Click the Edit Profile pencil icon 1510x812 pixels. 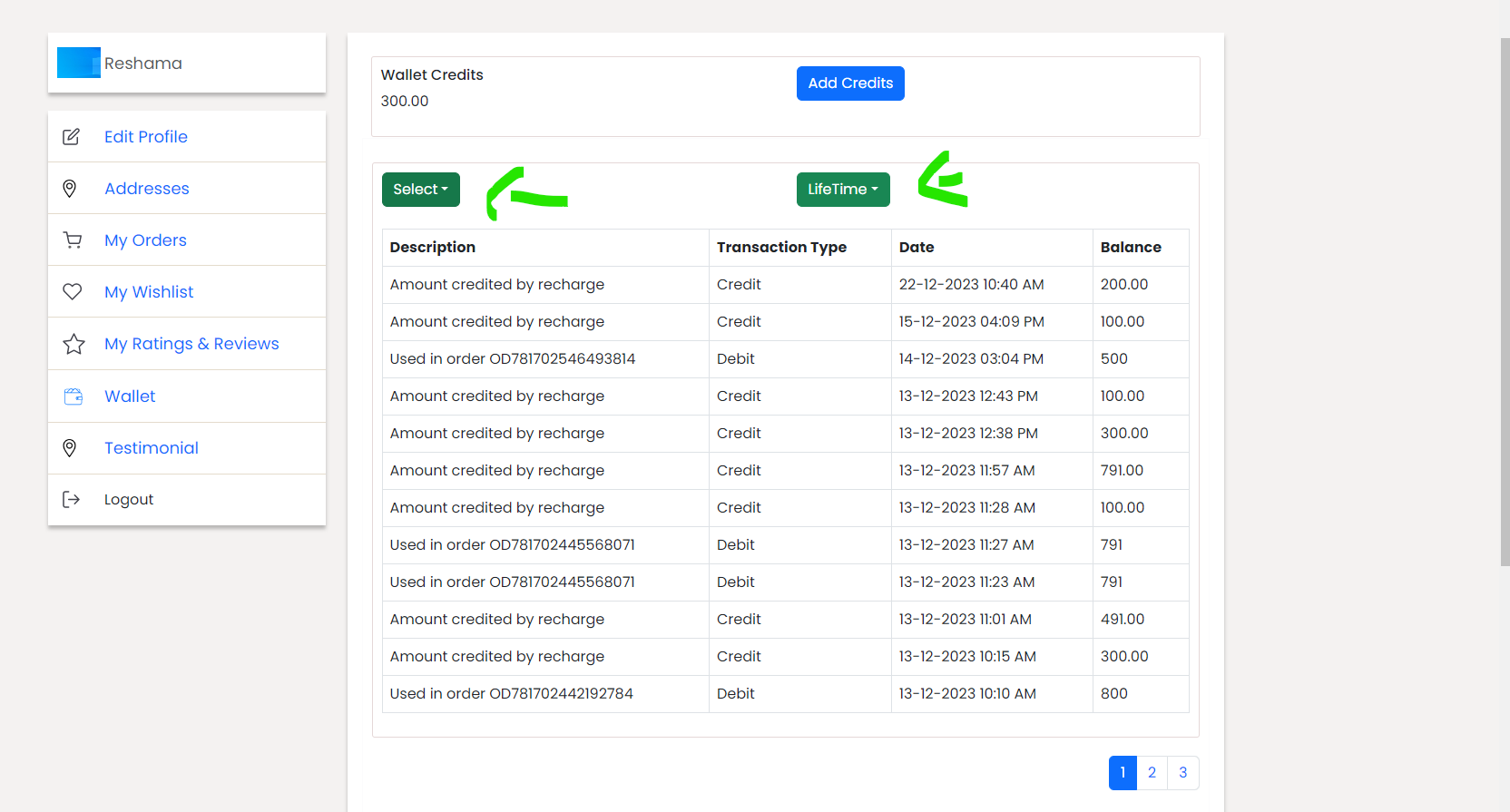coord(71,137)
